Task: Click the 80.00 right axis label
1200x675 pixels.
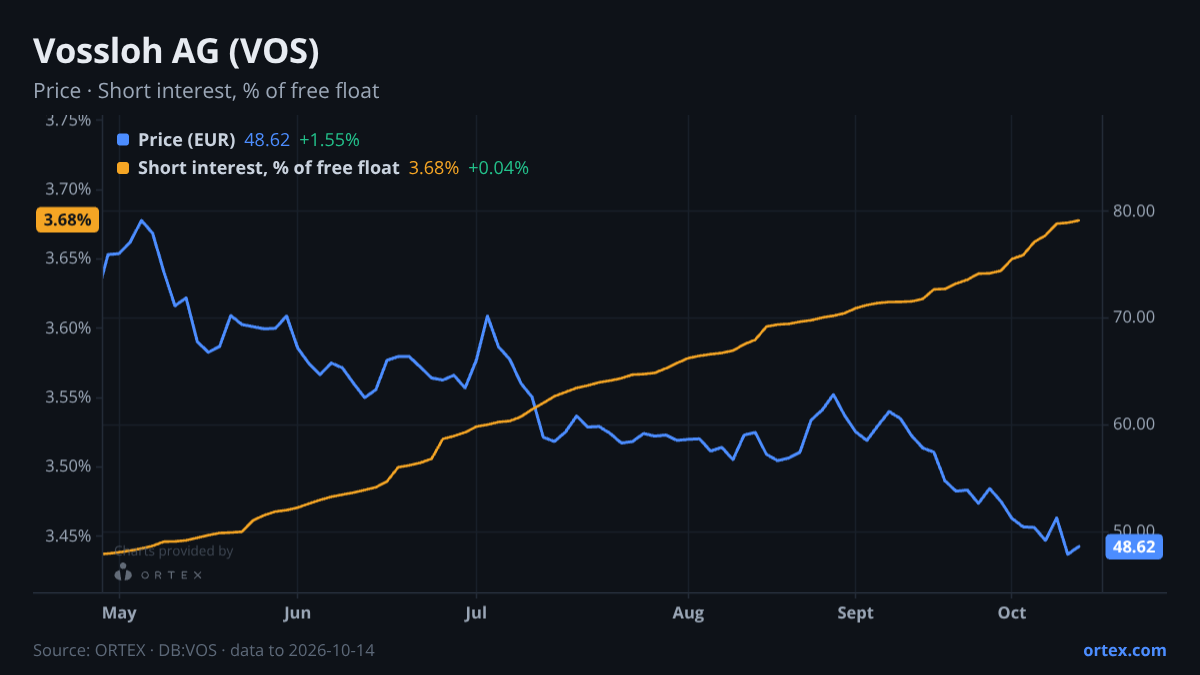Action: 1133,211
